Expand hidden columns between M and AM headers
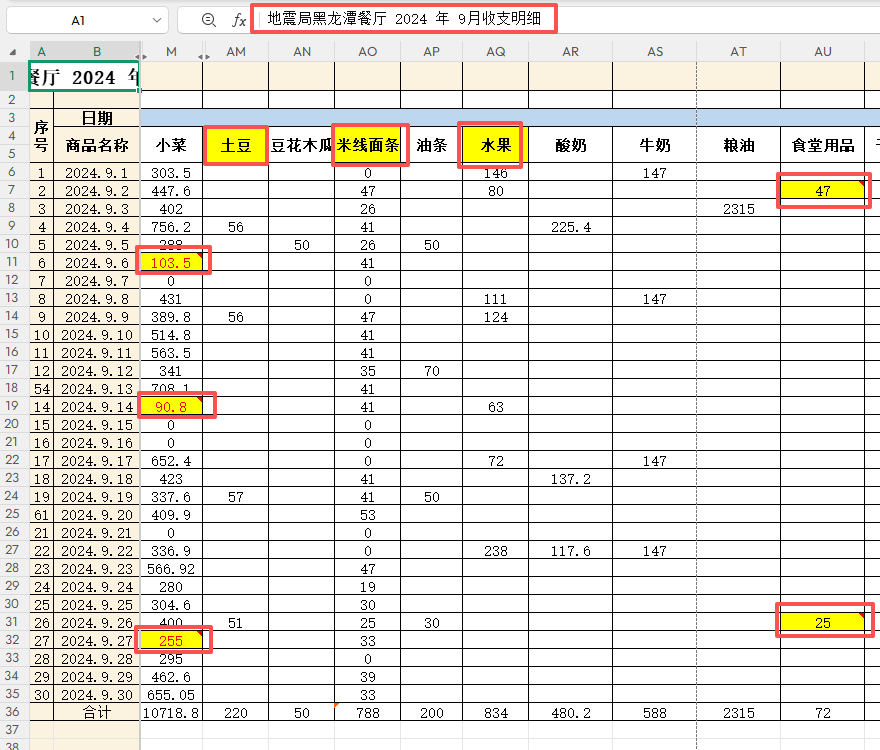The width and height of the screenshot is (880, 750). 204,52
